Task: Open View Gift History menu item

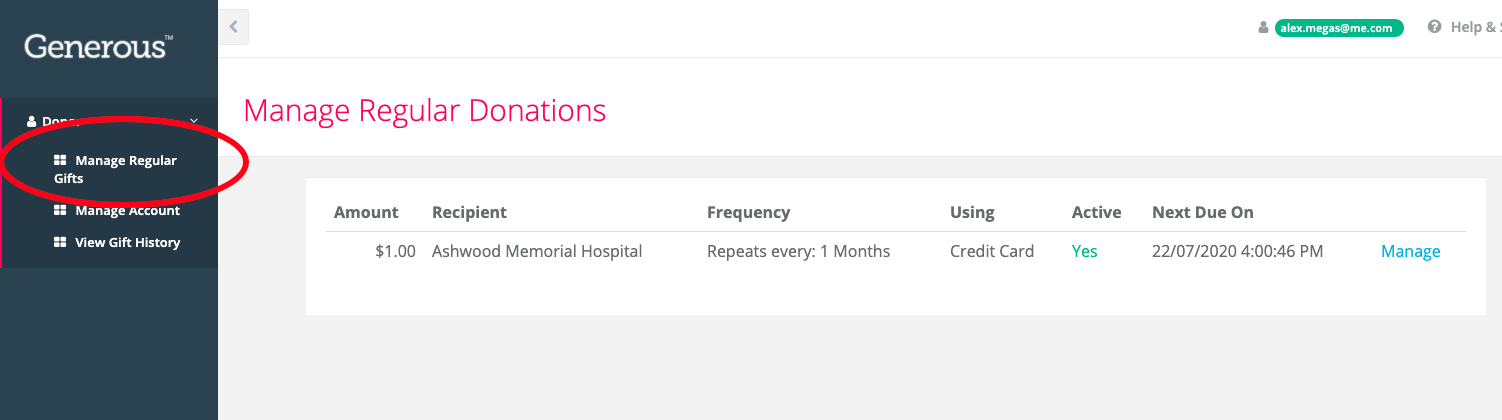Action: point(117,242)
